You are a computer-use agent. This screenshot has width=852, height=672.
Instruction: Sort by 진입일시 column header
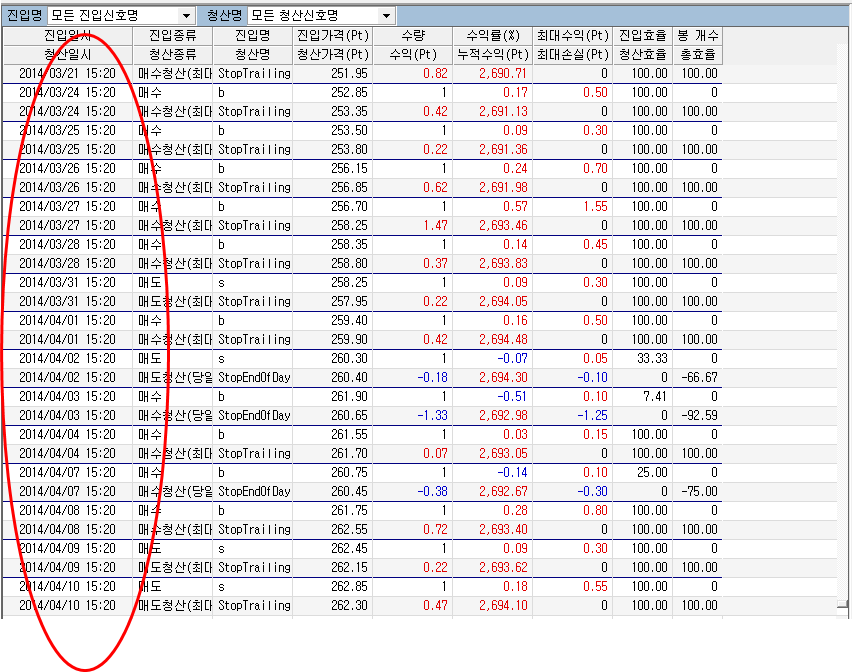[67, 36]
